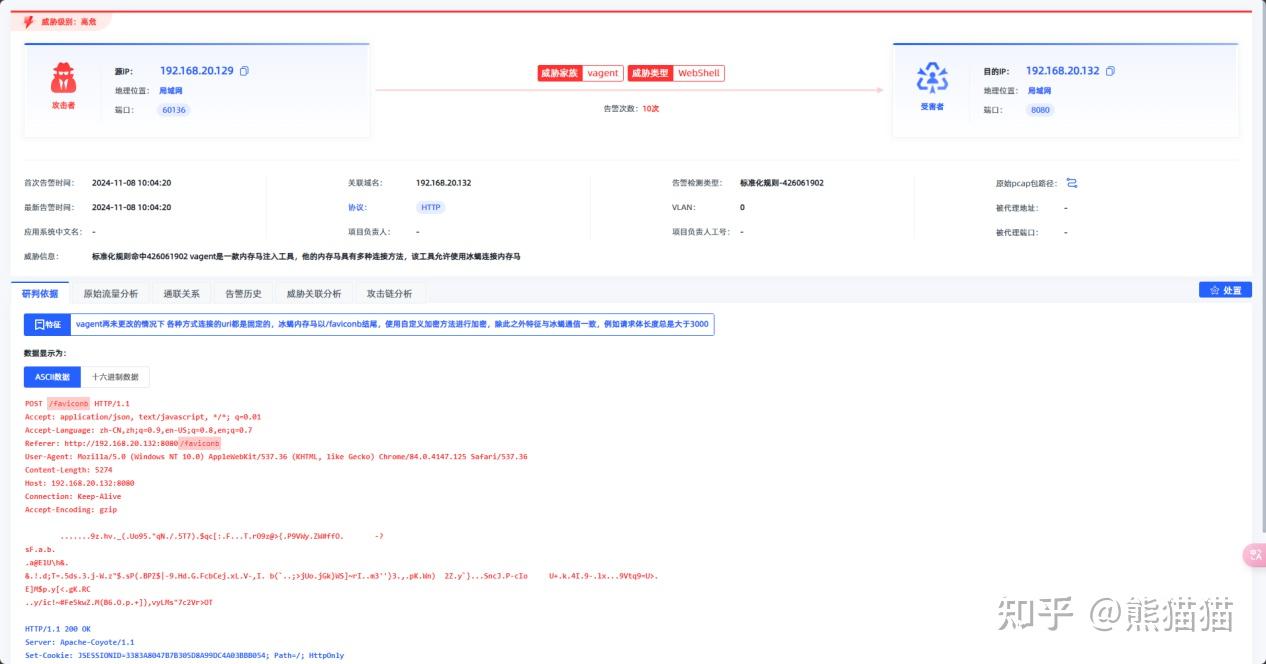The image size is (1266, 664).
Task: Click the copy icon beside destination IP 192.168.20.132
Action: [x=1110, y=70]
